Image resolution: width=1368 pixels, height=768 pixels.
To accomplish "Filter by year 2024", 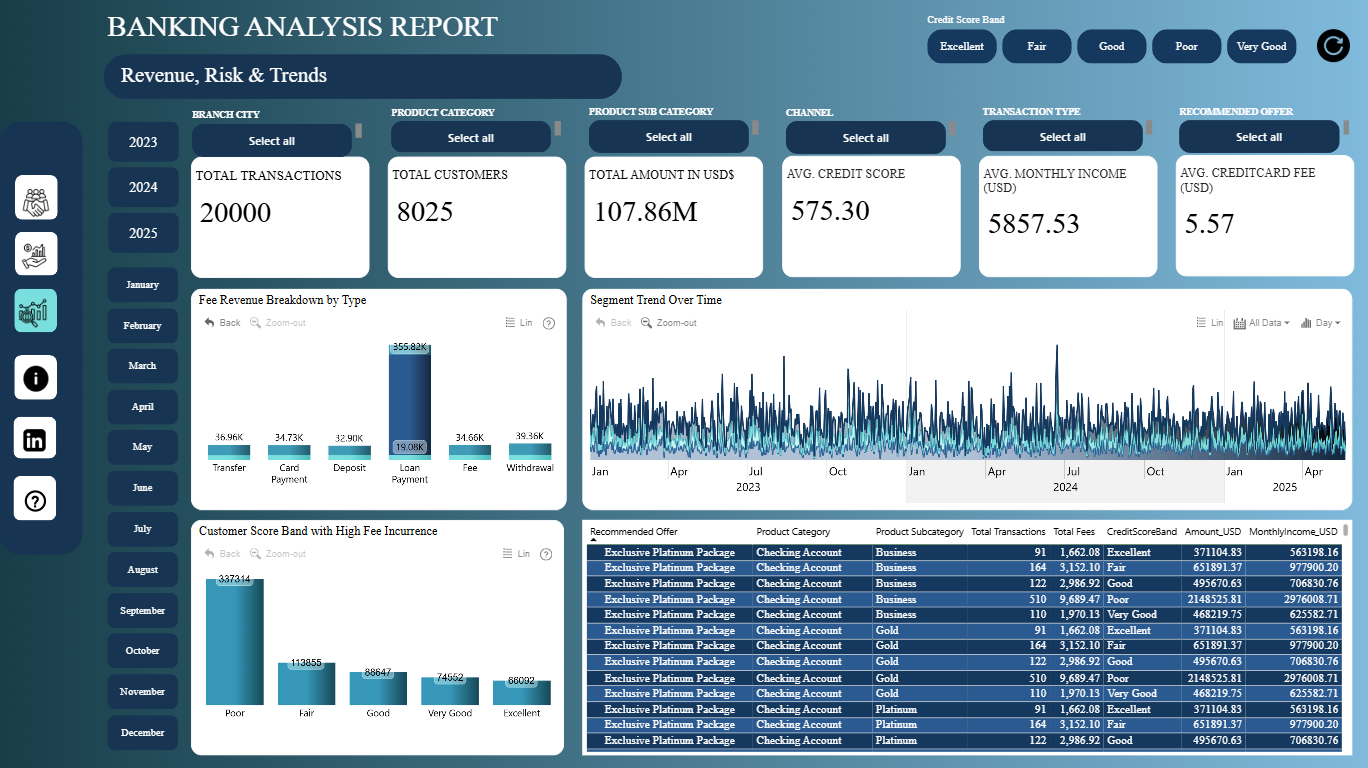I will 143,187.
